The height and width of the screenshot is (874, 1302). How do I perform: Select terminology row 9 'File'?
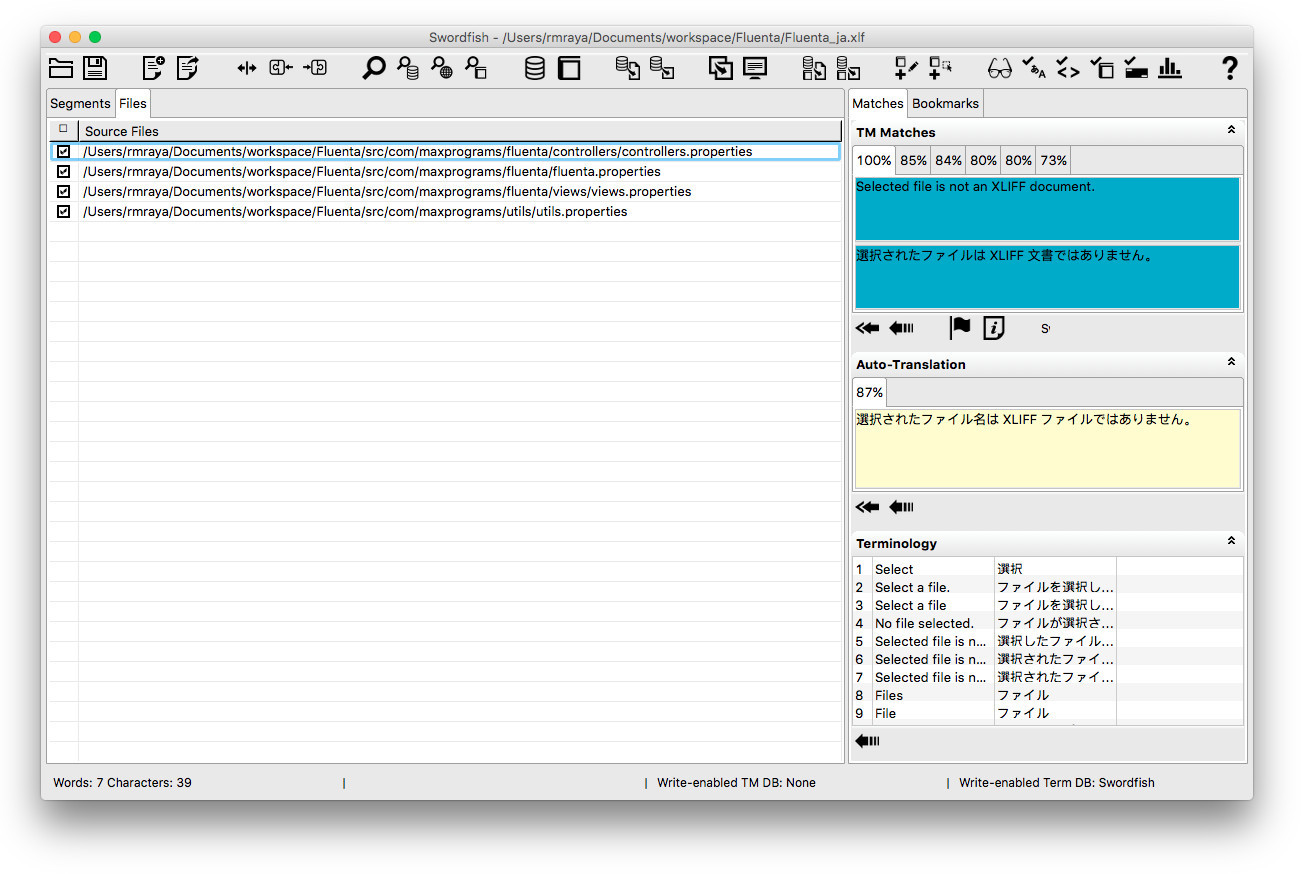tap(1047, 713)
